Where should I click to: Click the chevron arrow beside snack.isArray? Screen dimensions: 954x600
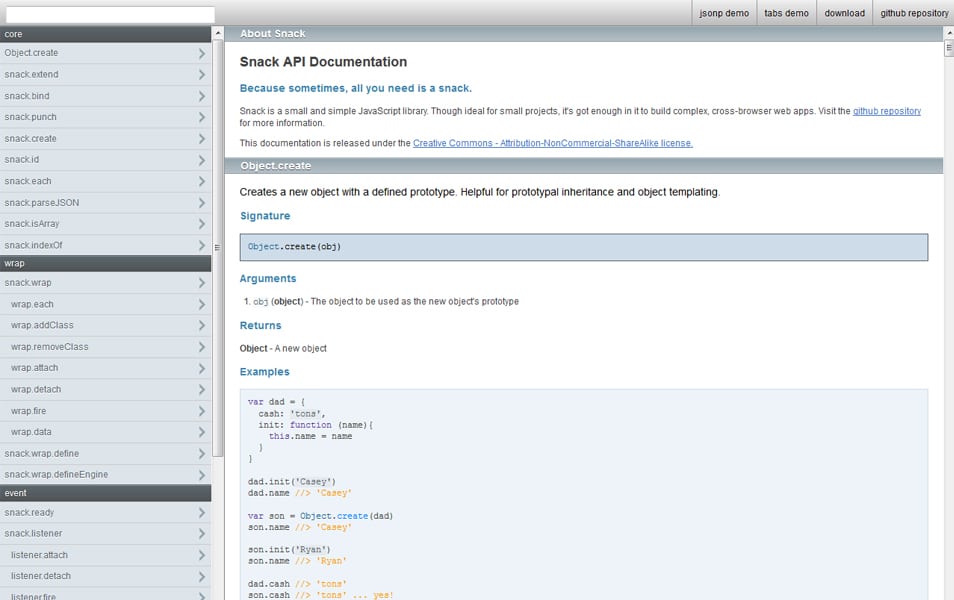[201, 224]
